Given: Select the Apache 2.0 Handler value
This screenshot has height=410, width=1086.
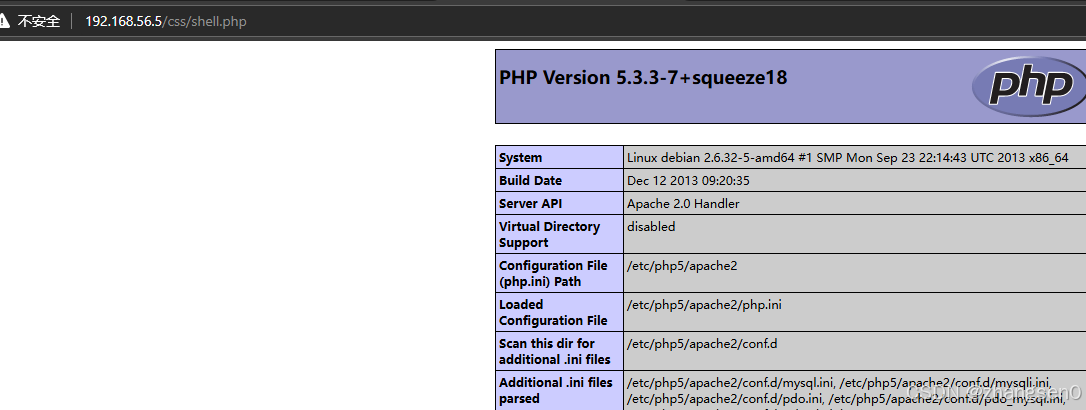Looking at the screenshot, I should 683,203.
